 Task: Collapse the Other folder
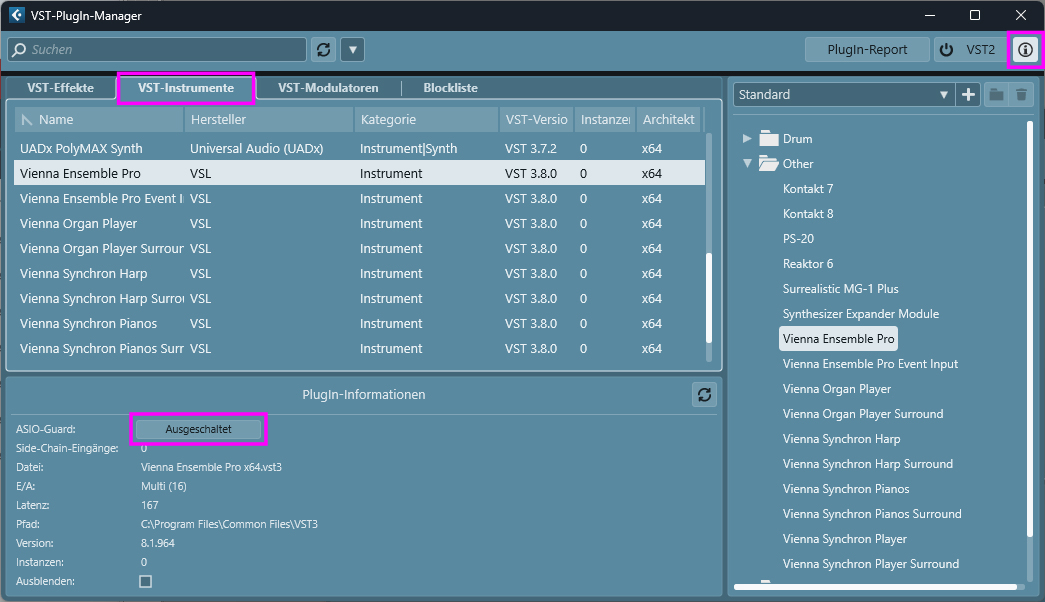(x=747, y=163)
